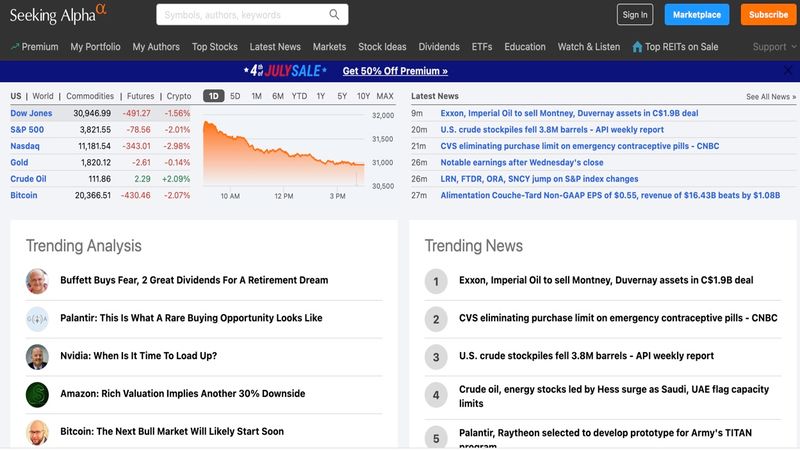Open the Dow Jones quote link
The height and width of the screenshot is (450, 800).
click(31, 113)
